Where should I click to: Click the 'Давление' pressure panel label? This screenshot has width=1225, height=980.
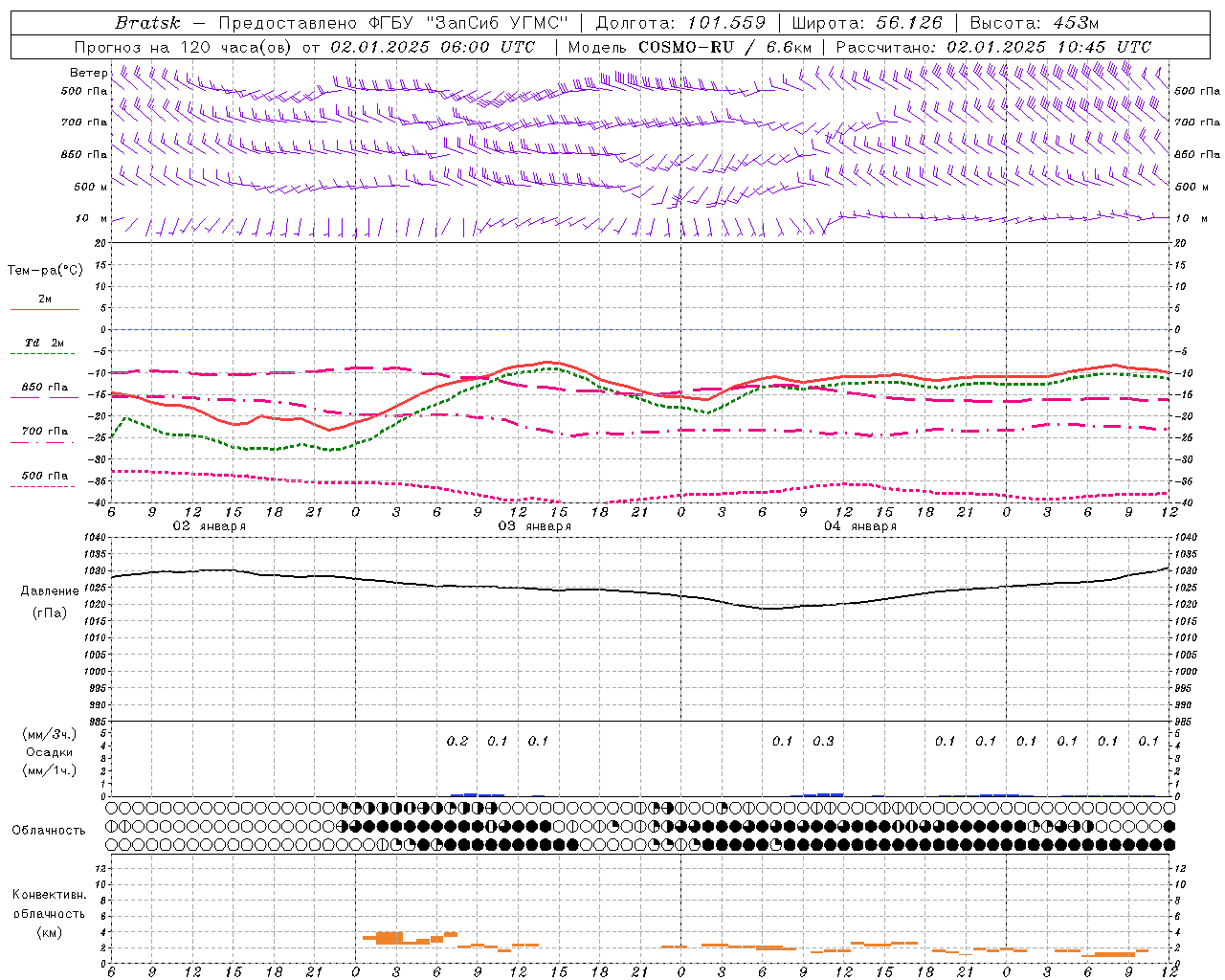(50, 591)
